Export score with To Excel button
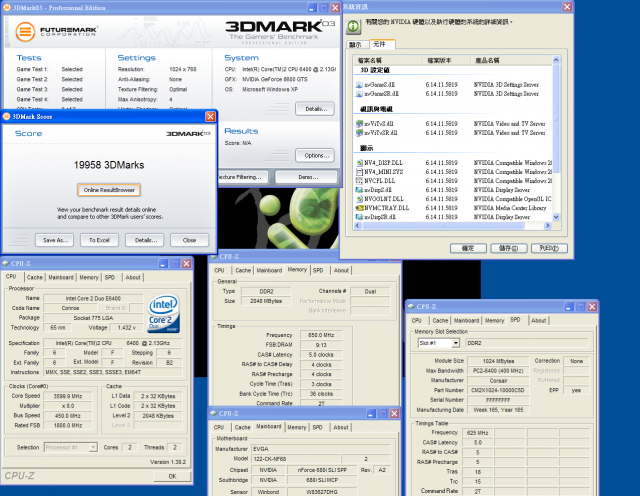This screenshot has height=496, width=640. coord(99,240)
